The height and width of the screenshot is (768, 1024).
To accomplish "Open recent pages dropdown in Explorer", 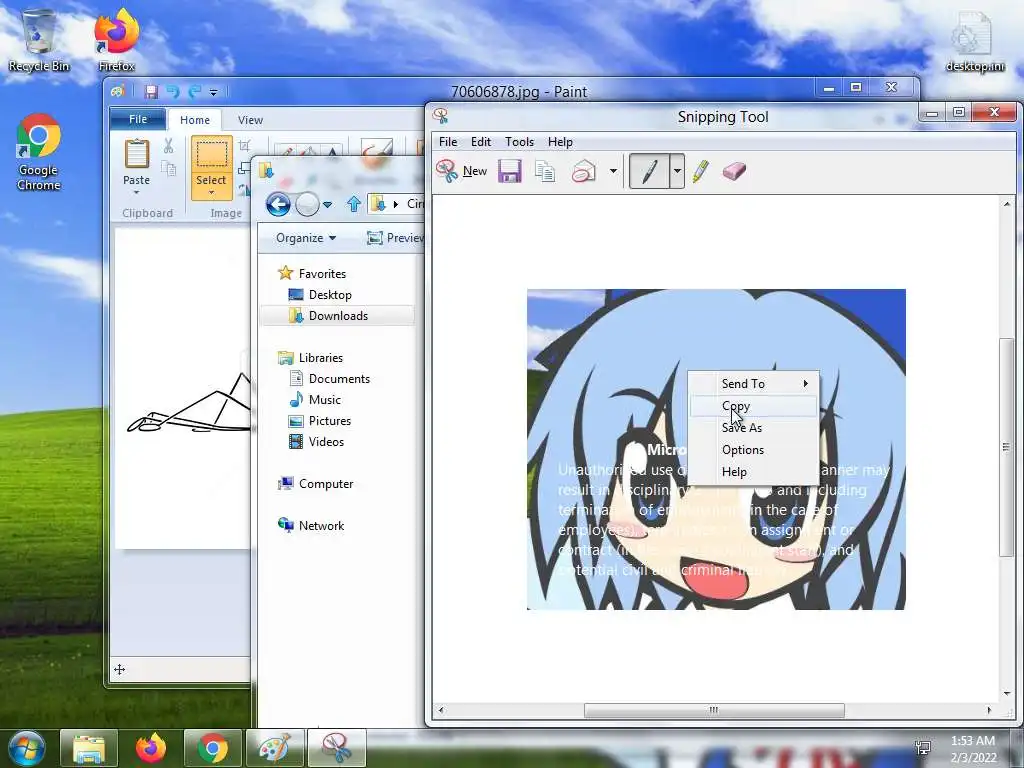I will tap(328, 205).
